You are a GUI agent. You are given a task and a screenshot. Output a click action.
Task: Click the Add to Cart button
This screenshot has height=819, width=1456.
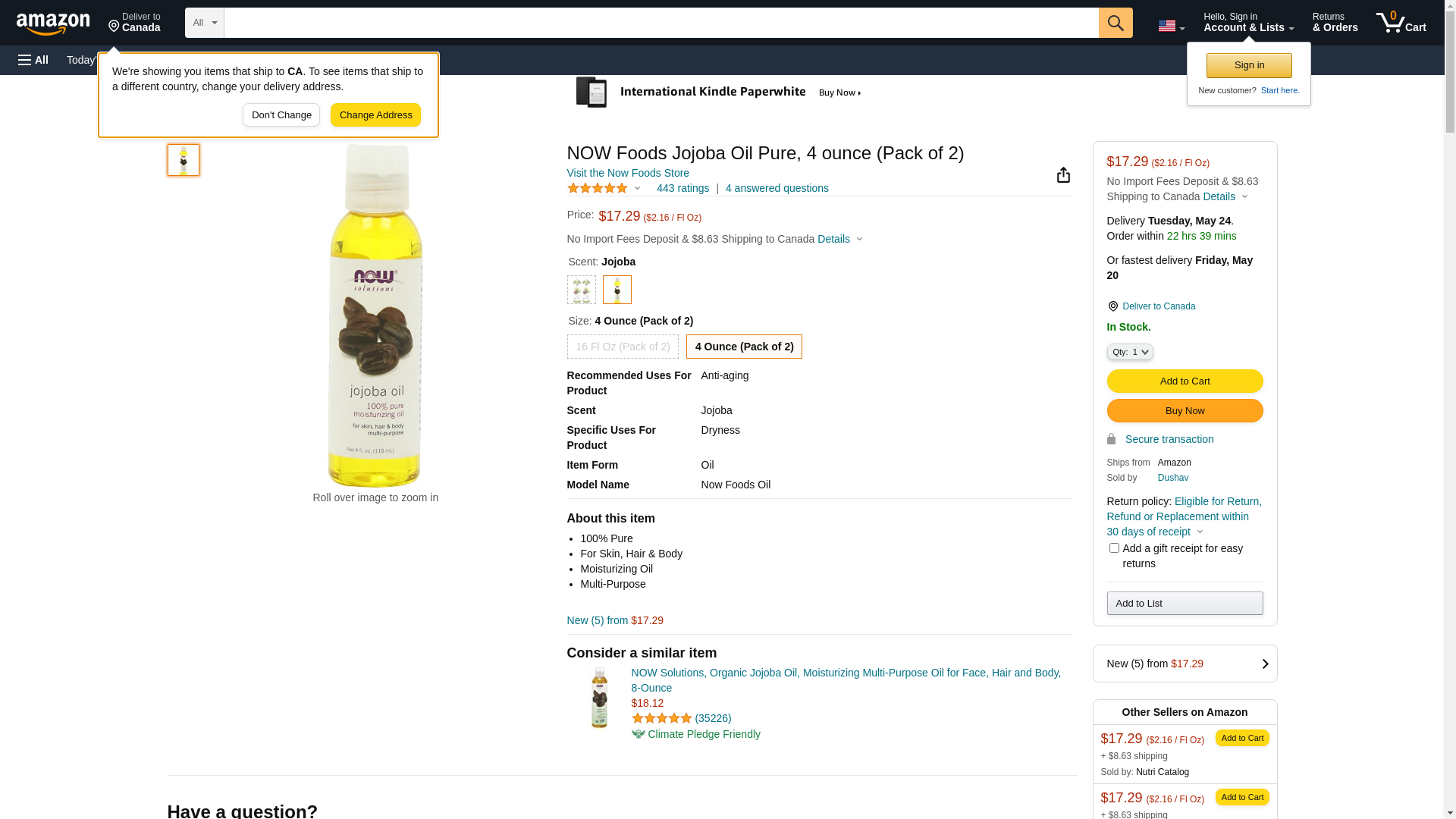coord(1184,381)
